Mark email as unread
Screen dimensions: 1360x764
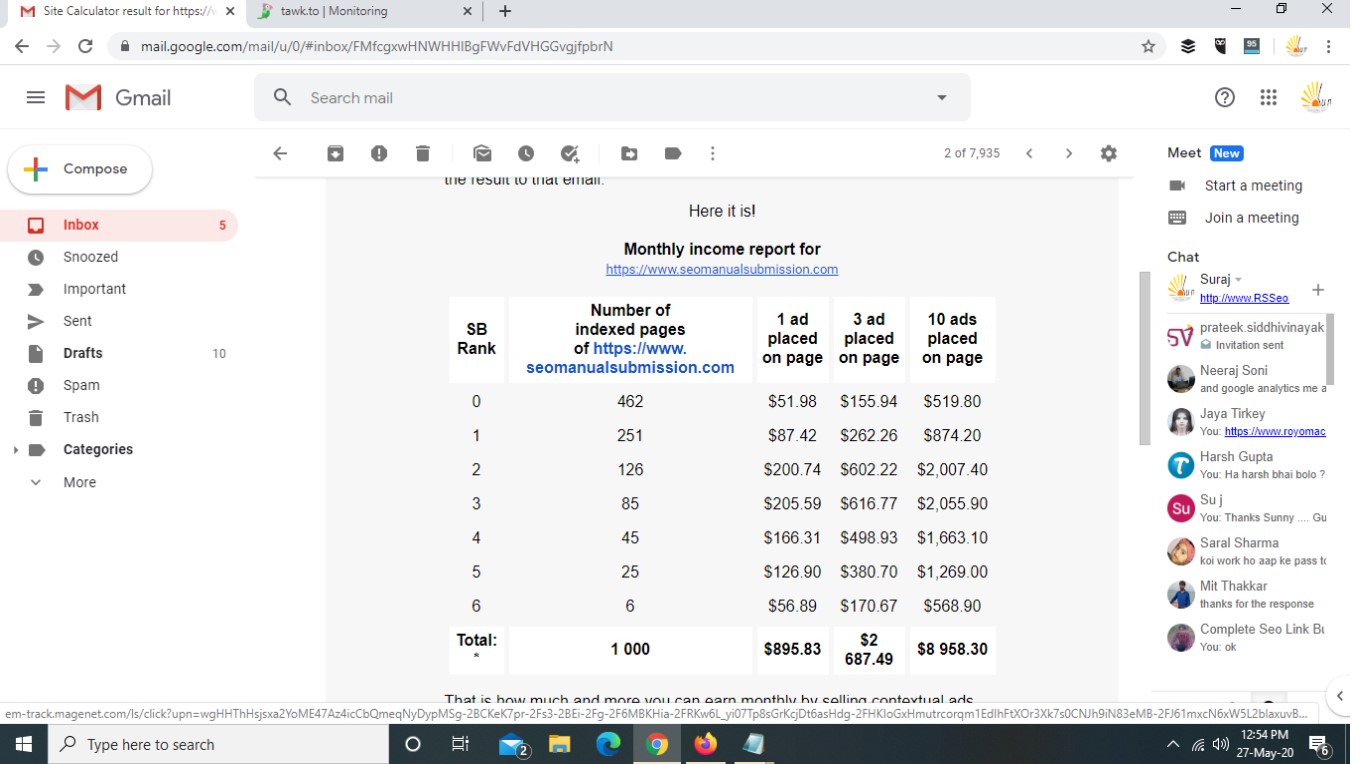[x=482, y=153]
